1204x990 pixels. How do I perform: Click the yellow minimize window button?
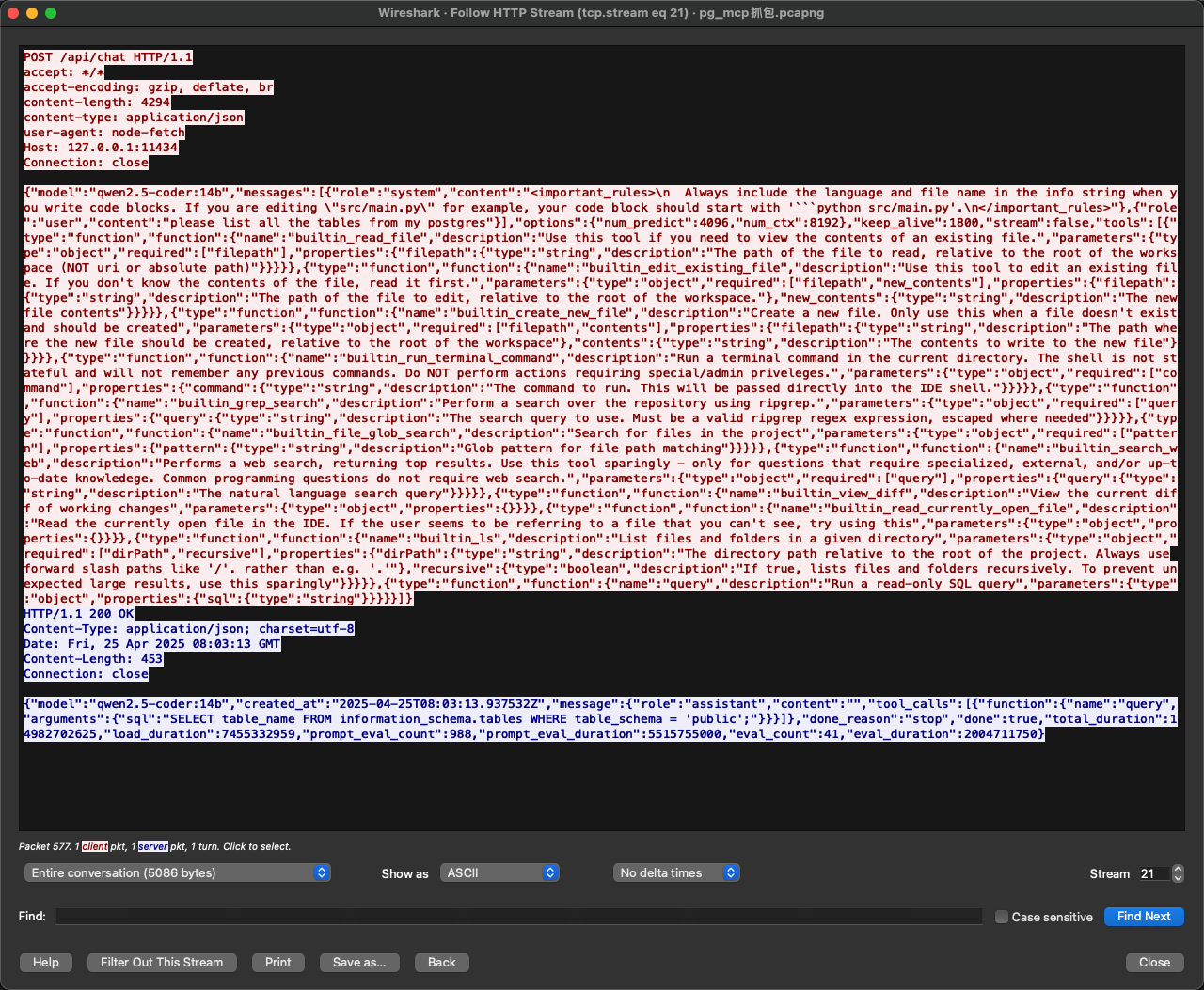tap(32, 13)
